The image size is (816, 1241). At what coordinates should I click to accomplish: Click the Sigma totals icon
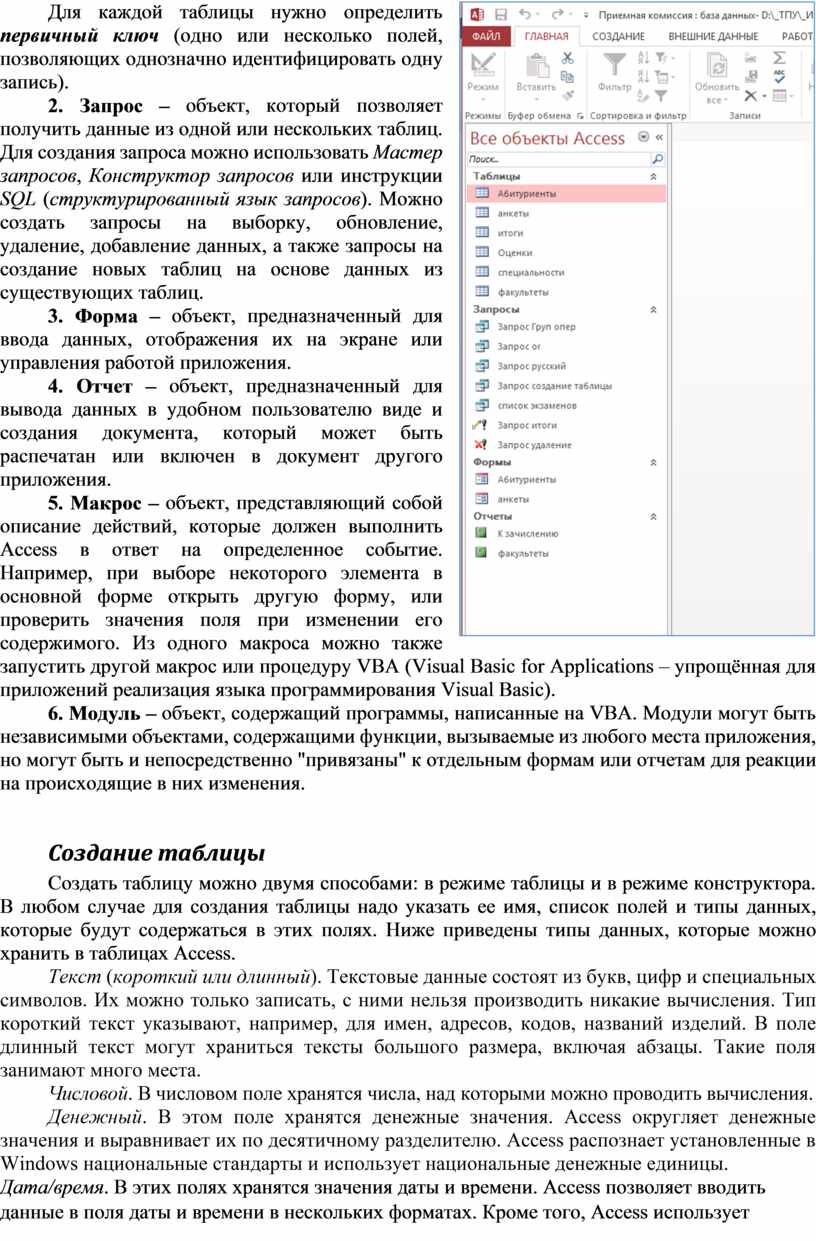(779, 58)
